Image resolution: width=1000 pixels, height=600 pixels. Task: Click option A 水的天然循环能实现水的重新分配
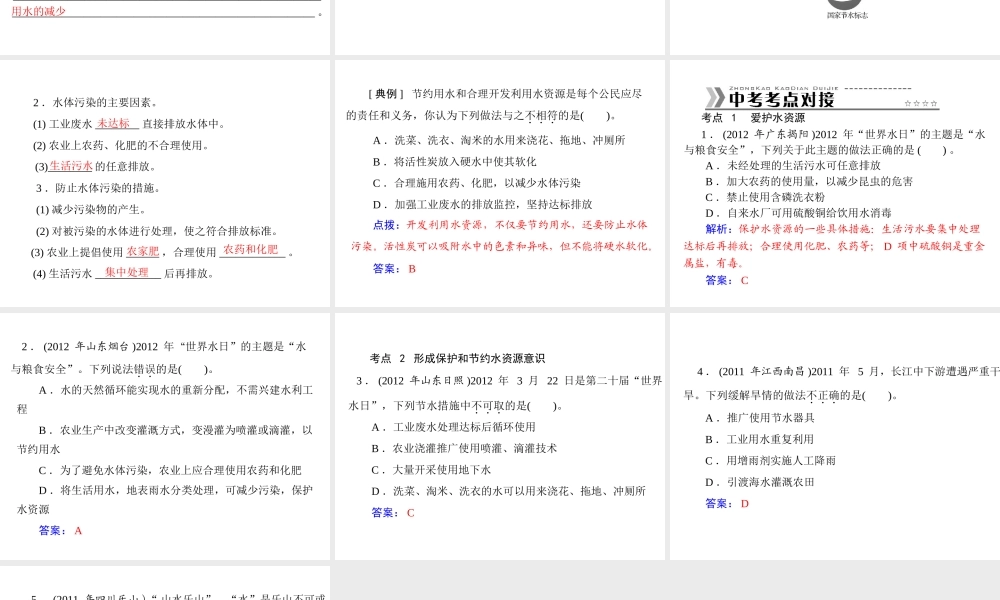click(165, 399)
